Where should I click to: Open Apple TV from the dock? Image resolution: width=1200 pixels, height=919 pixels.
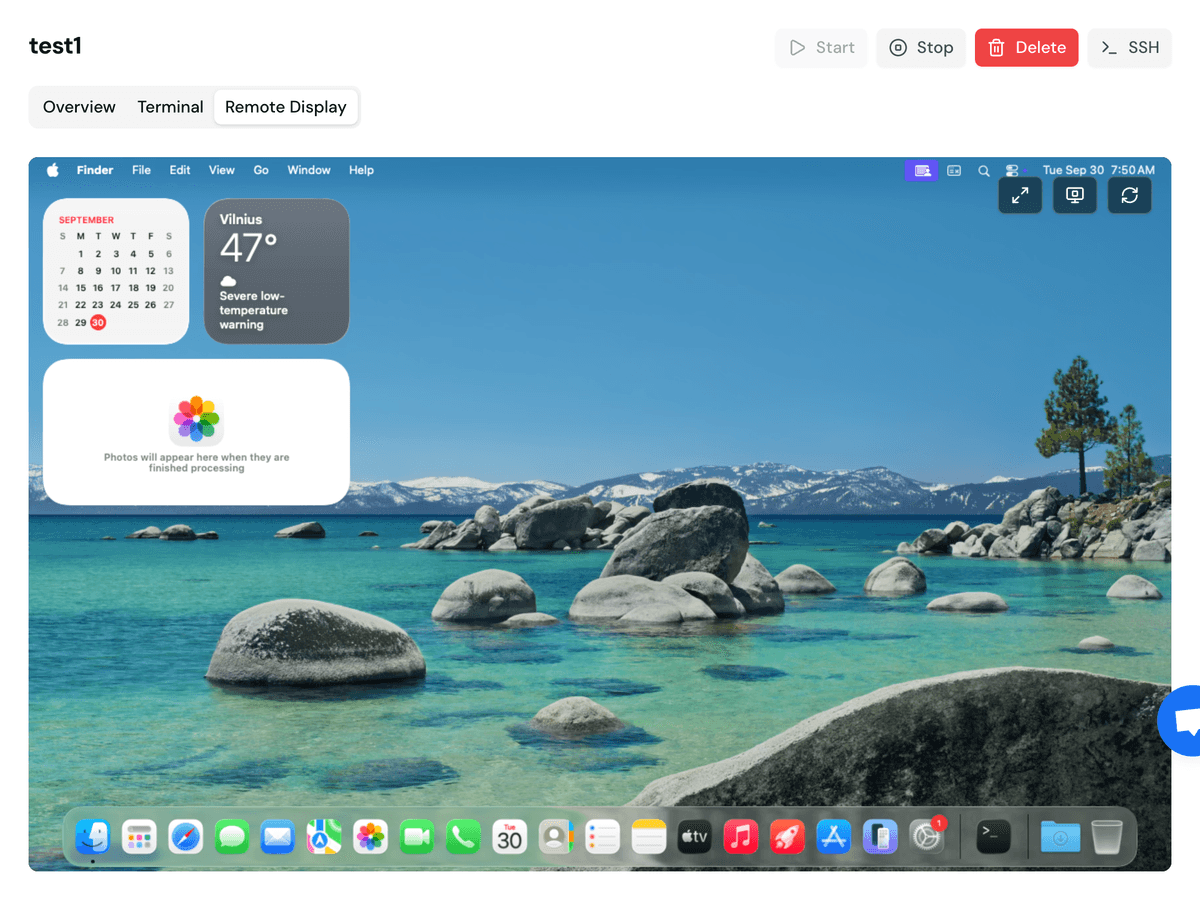pyautogui.click(x=694, y=836)
